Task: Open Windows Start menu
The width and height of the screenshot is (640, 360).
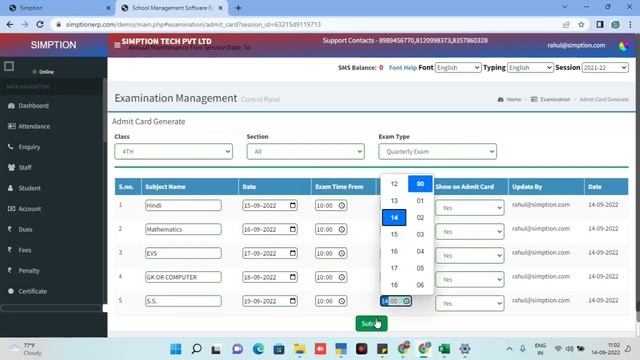Action: coord(176,349)
